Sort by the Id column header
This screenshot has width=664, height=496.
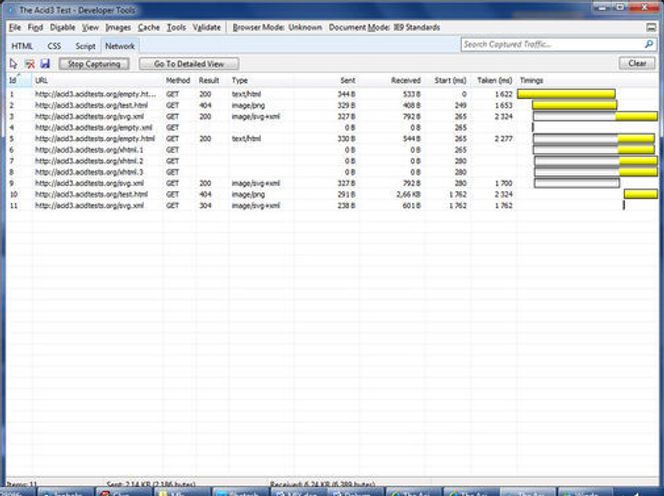[x=19, y=80]
